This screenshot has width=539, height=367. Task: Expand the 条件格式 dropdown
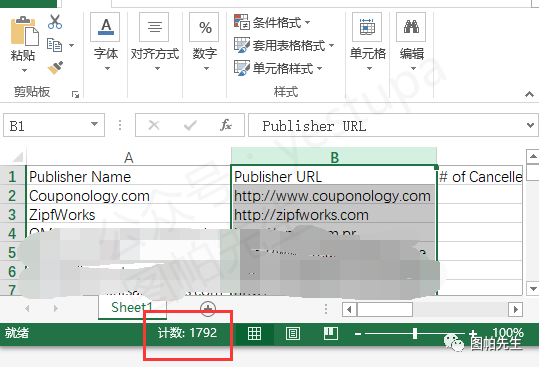tap(272, 22)
